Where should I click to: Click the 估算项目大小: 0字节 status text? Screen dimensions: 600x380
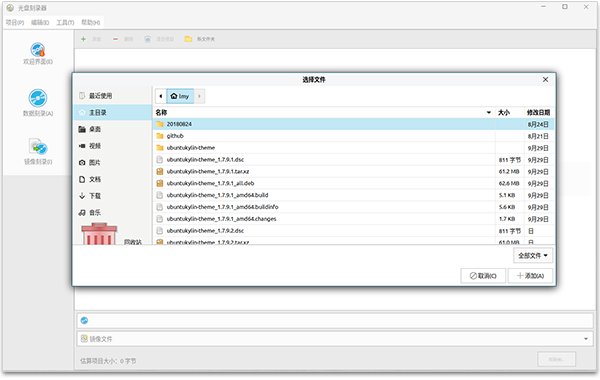(x=108, y=361)
